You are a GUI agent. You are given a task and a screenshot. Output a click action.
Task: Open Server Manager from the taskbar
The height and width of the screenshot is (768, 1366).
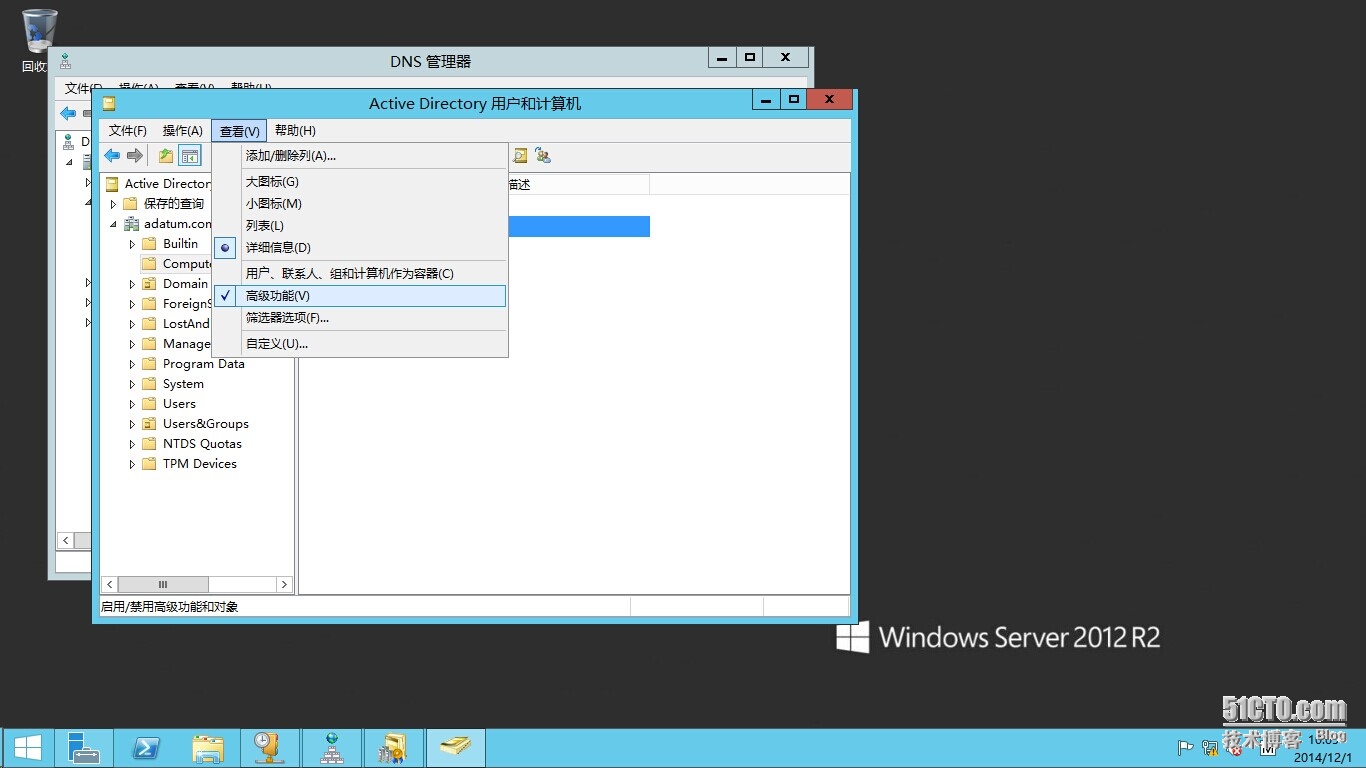click(x=84, y=748)
